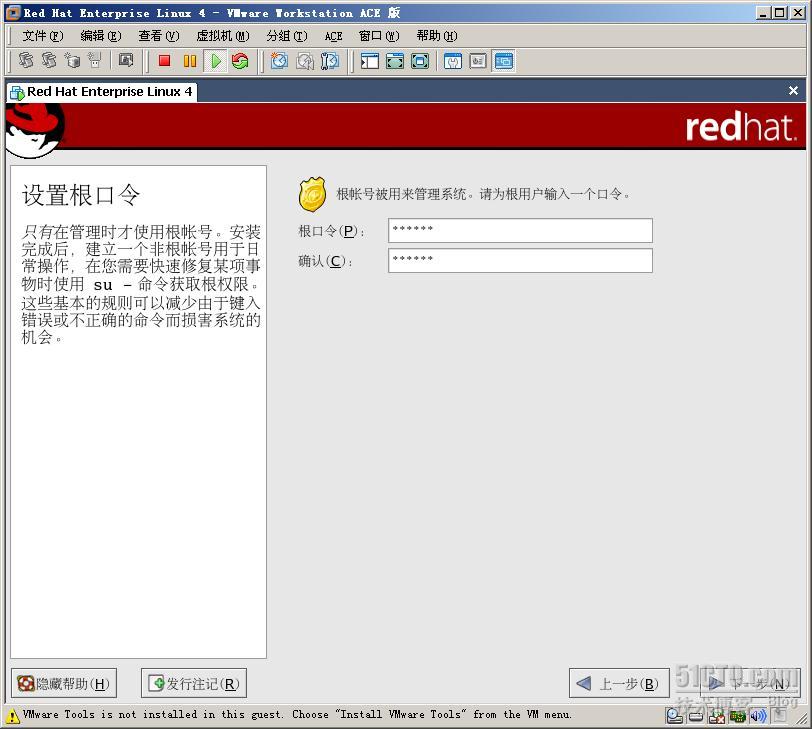Click the yellow warning triangle icon
This screenshot has height=729, width=812.
coord(12,717)
